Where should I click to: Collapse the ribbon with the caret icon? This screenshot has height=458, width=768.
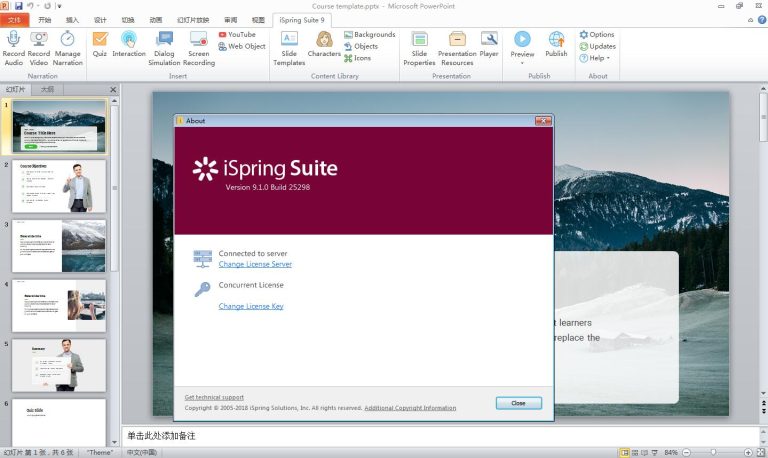click(x=750, y=20)
